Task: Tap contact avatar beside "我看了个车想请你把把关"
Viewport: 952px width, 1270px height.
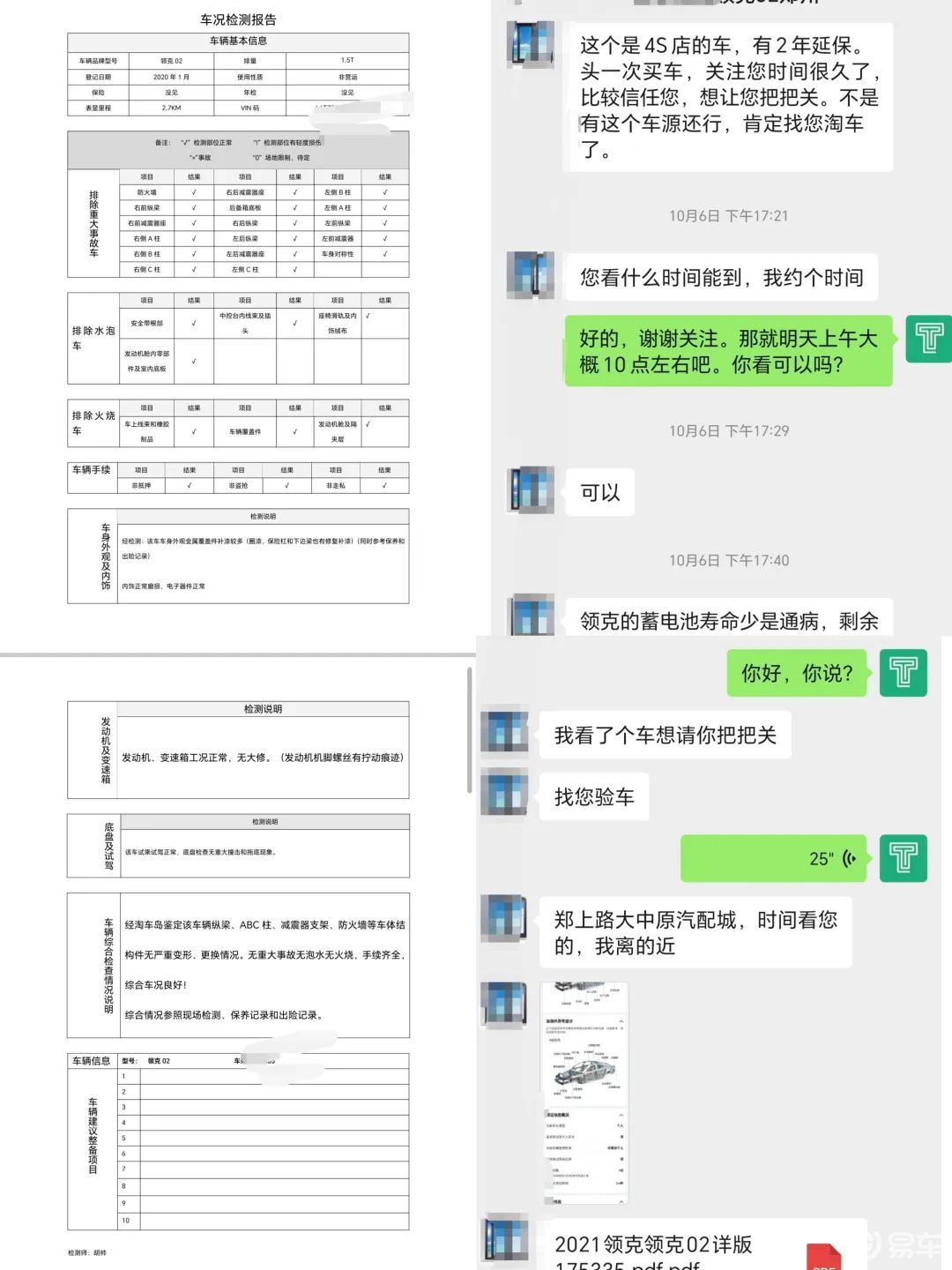Action: point(505,730)
